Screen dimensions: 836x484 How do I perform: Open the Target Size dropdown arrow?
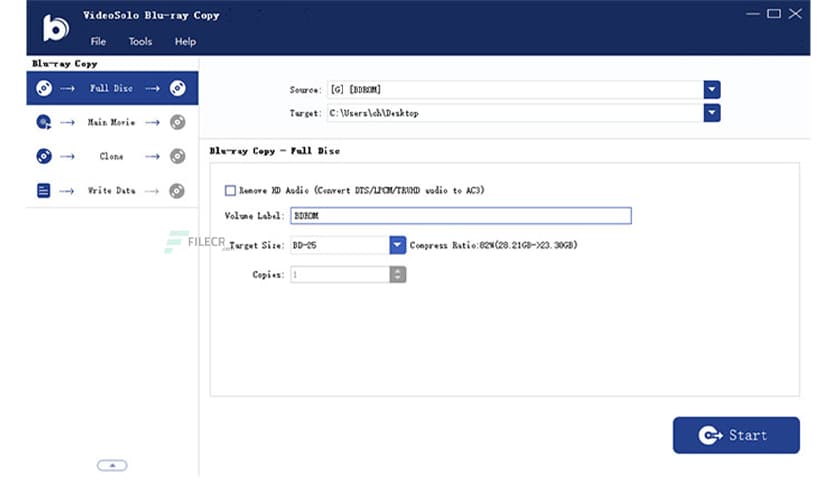tap(397, 245)
